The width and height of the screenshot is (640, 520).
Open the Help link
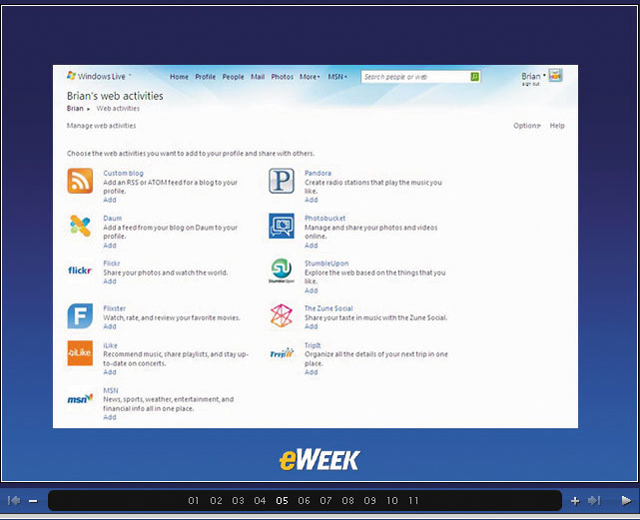coord(557,126)
